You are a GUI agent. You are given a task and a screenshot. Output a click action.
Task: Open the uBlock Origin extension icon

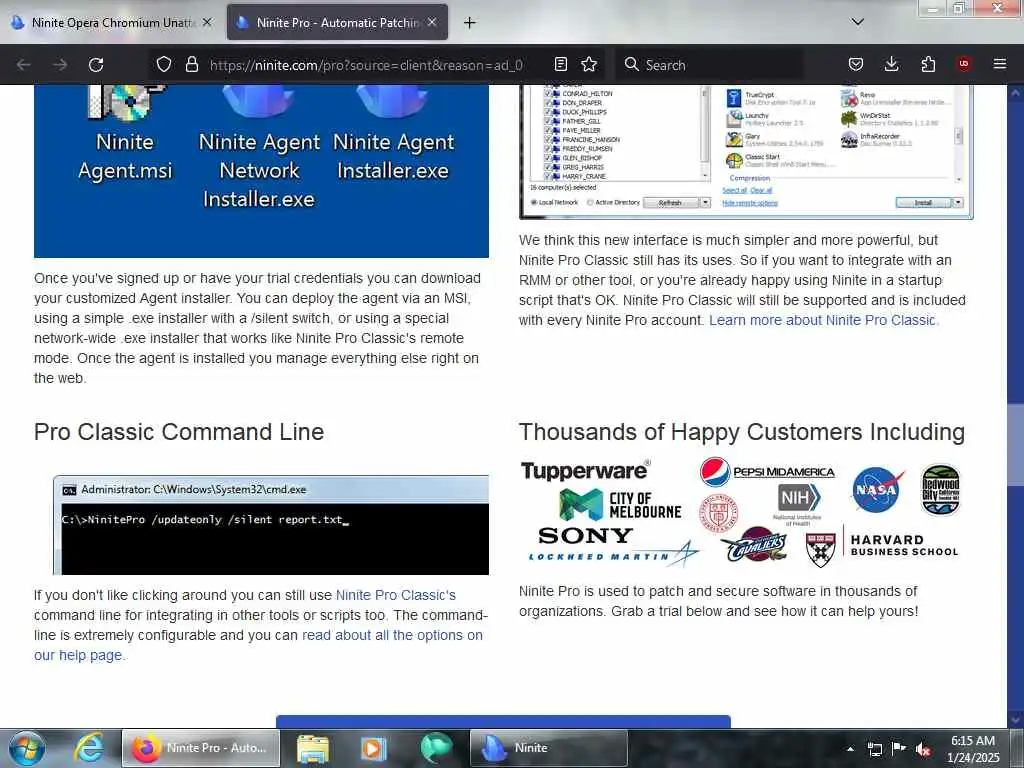click(964, 64)
